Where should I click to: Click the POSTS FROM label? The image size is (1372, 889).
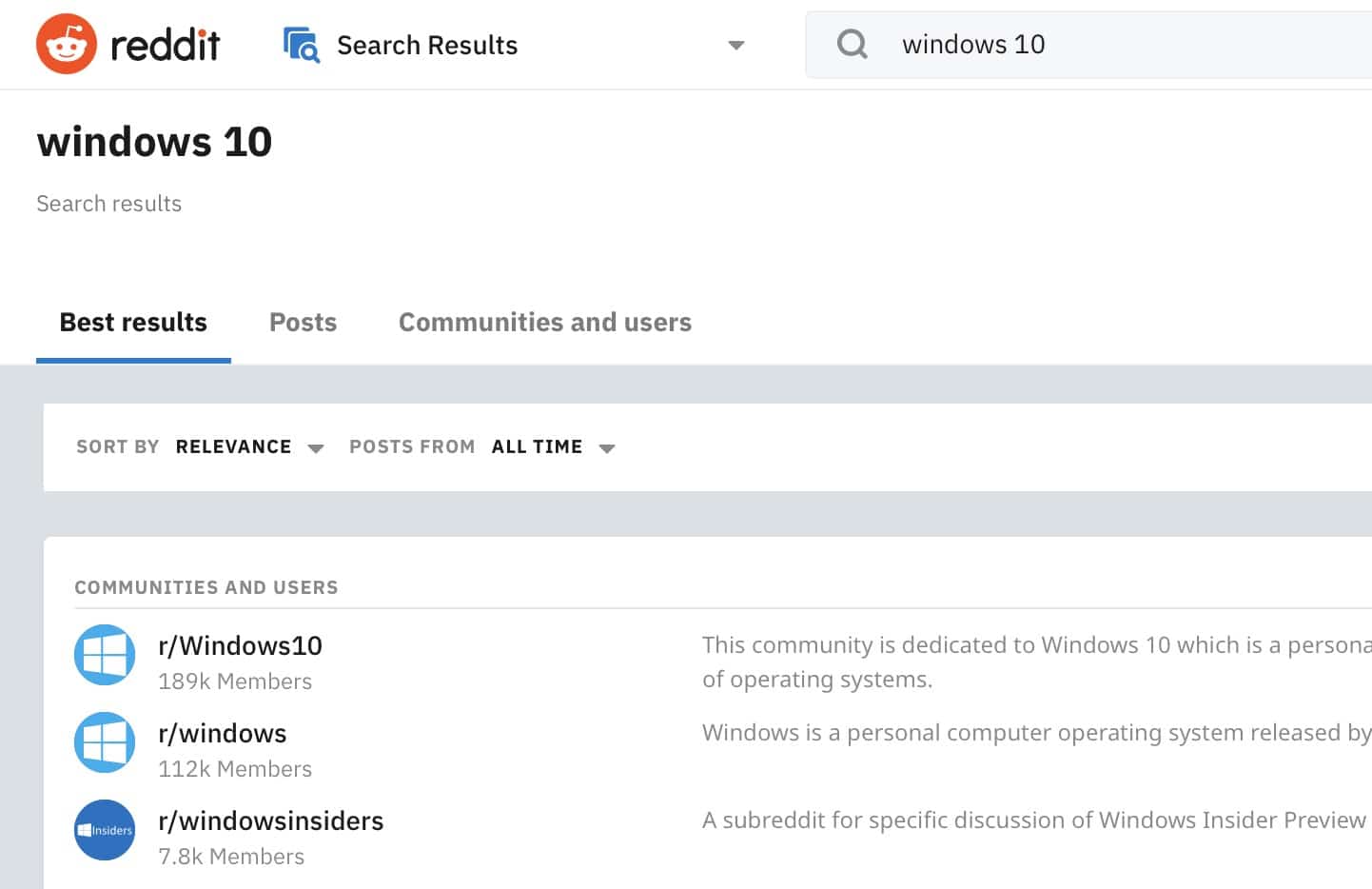click(412, 447)
